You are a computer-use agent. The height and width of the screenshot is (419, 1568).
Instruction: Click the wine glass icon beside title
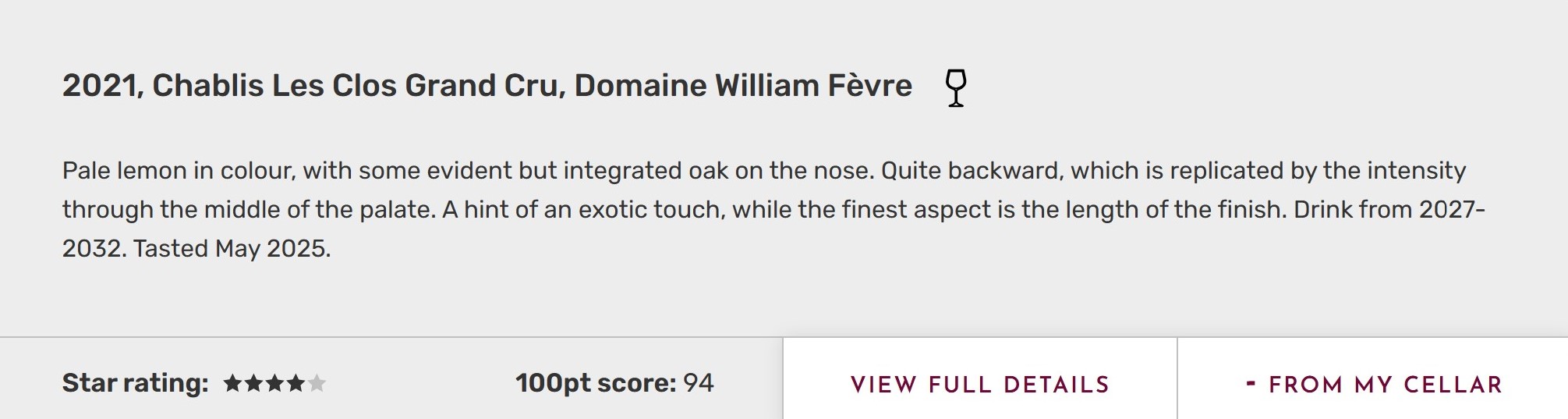955,87
